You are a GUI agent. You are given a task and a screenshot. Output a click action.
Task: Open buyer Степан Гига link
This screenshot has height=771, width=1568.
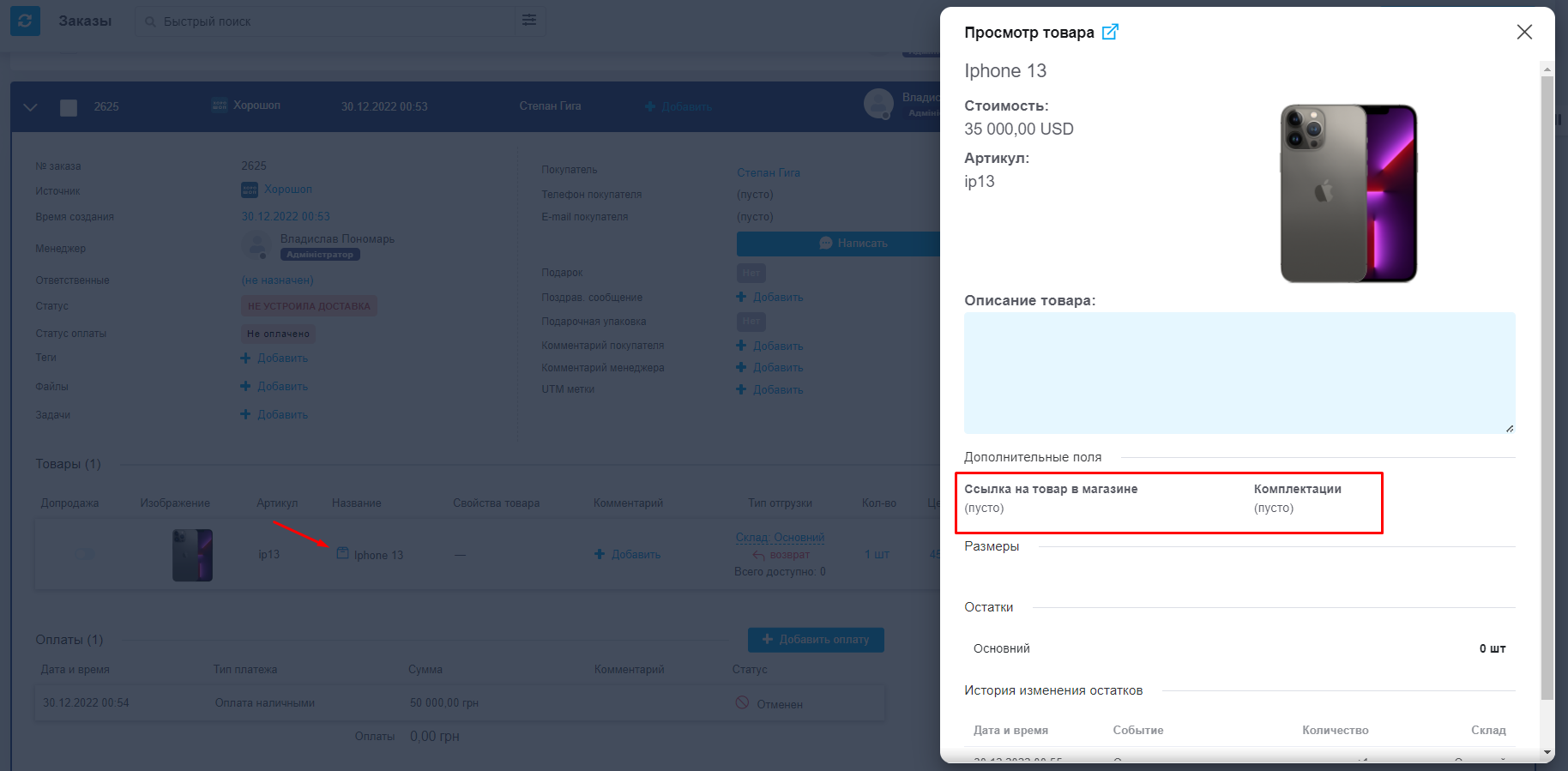pyautogui.click(x=769, y=172)
